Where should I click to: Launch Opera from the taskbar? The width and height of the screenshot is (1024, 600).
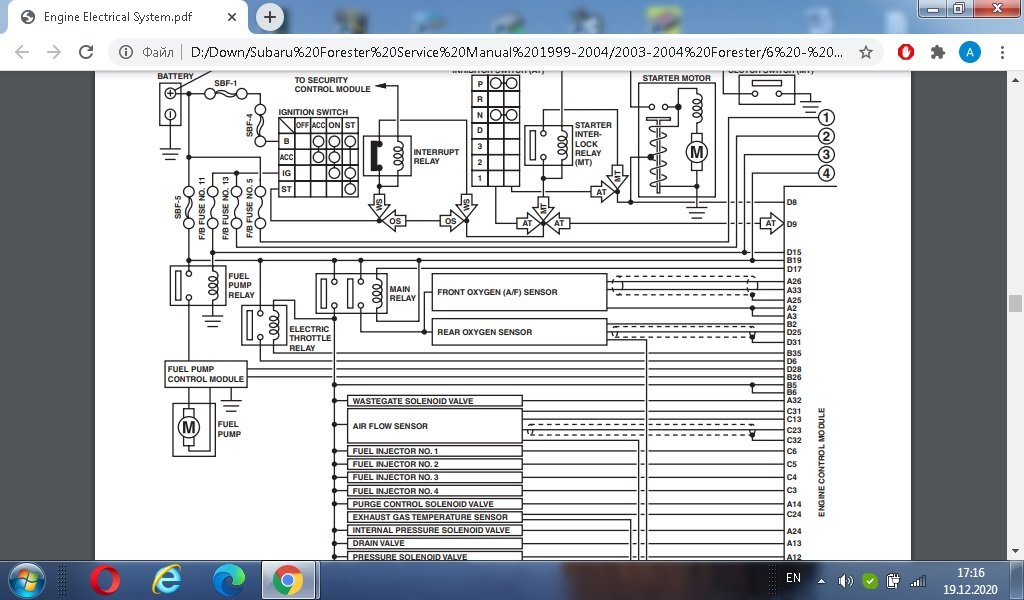(105, 579)
